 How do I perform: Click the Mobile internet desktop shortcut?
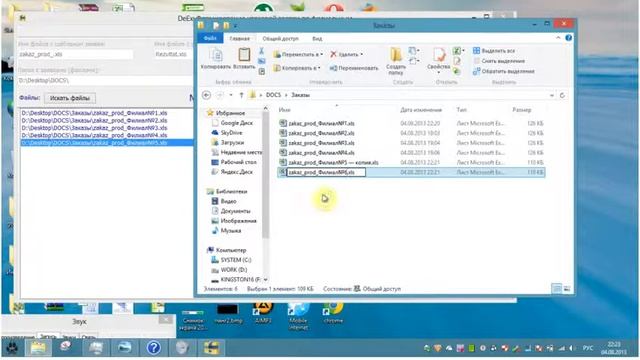[x=298, y=315]
